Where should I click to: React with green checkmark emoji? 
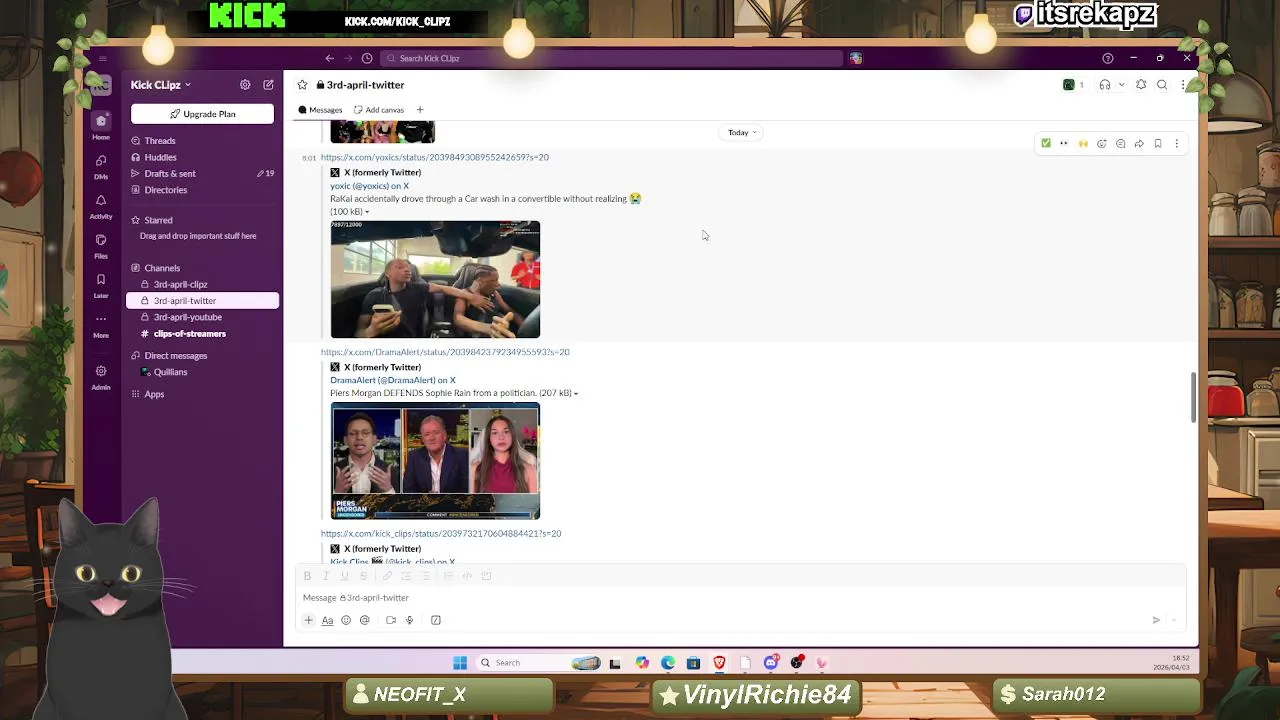pyautogui.click(x=1046, y=144)
